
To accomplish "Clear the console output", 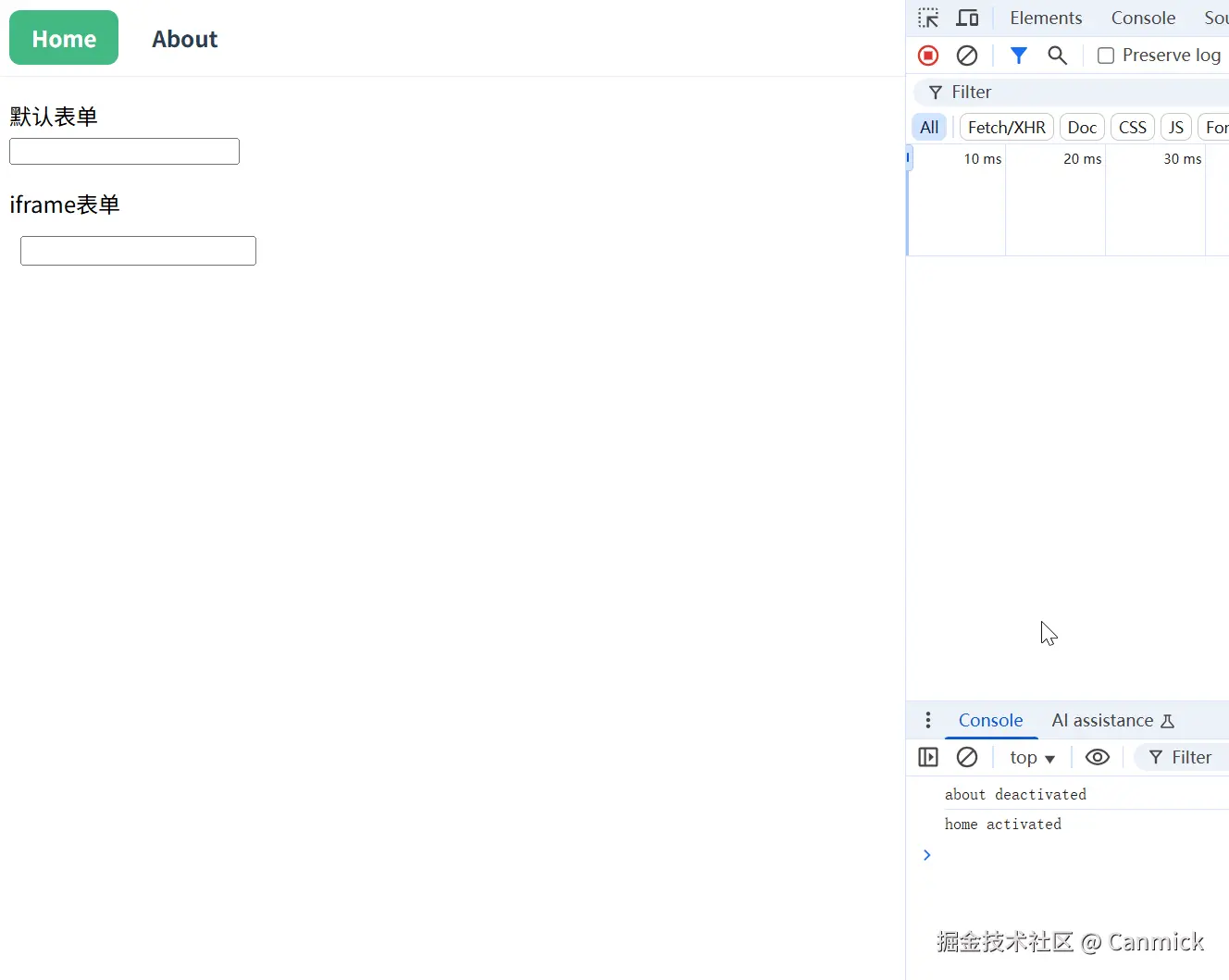I will tap(967, 757).
